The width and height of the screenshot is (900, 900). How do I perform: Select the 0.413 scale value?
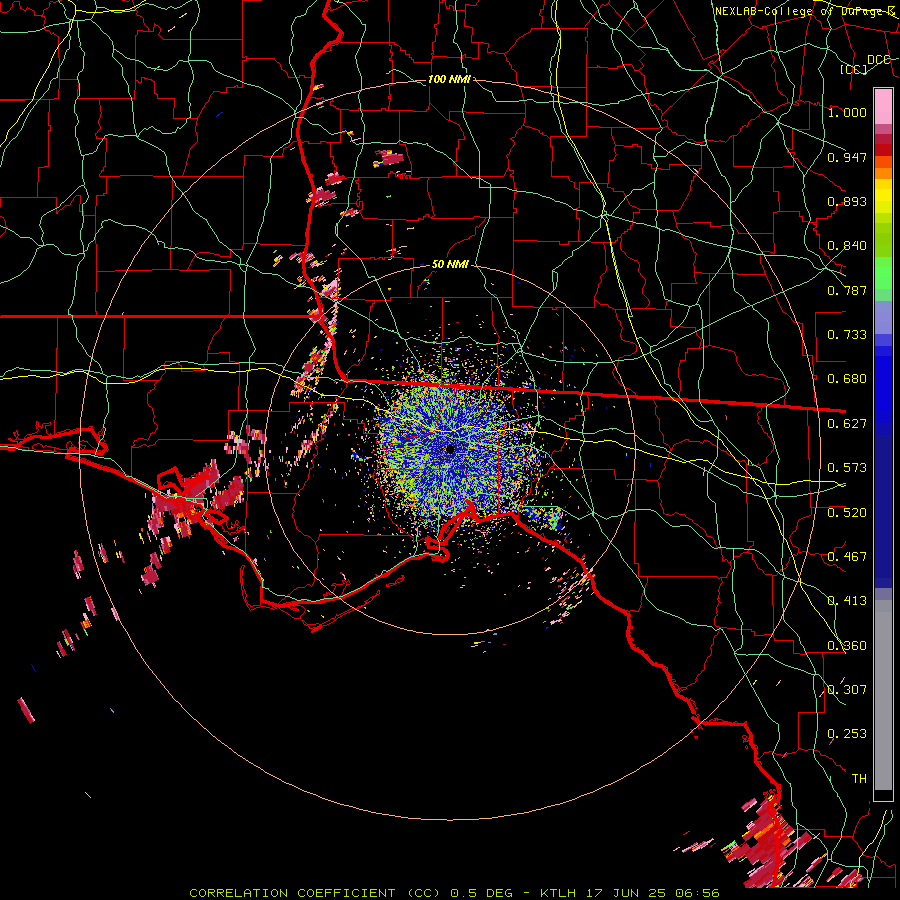click(847, 601)
